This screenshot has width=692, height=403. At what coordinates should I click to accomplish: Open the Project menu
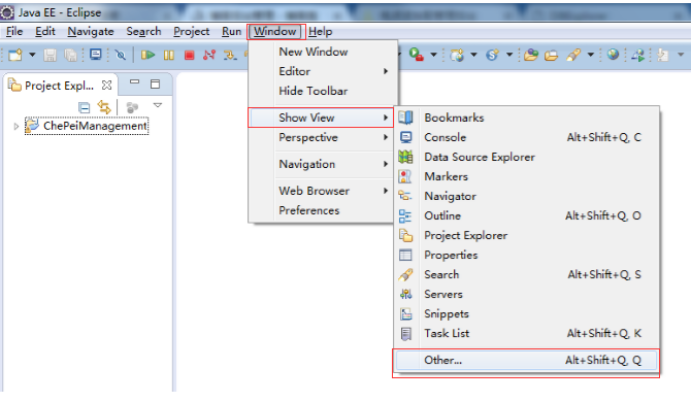coord(191,32)
